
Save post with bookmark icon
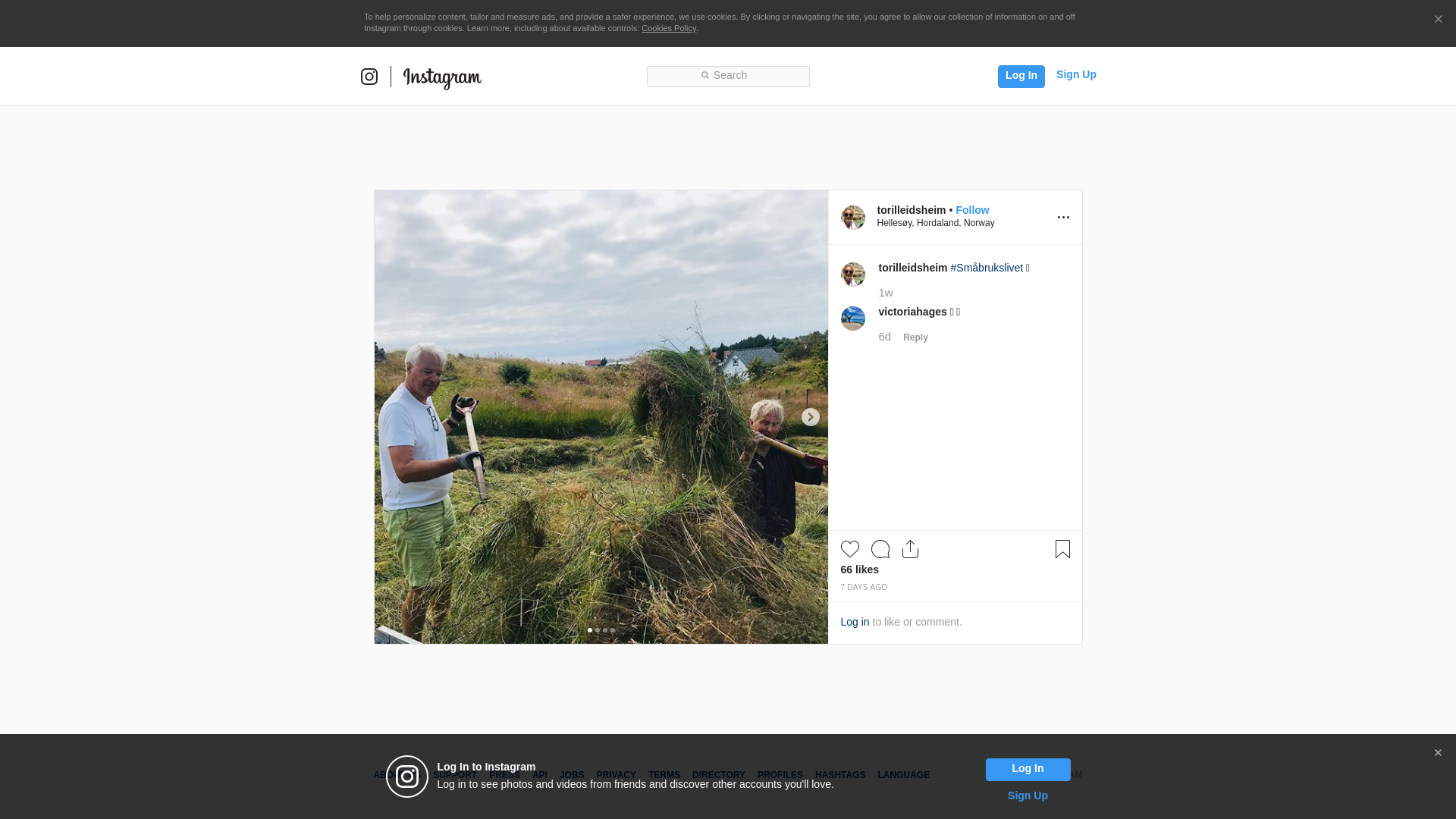(x=1062, y=549)
